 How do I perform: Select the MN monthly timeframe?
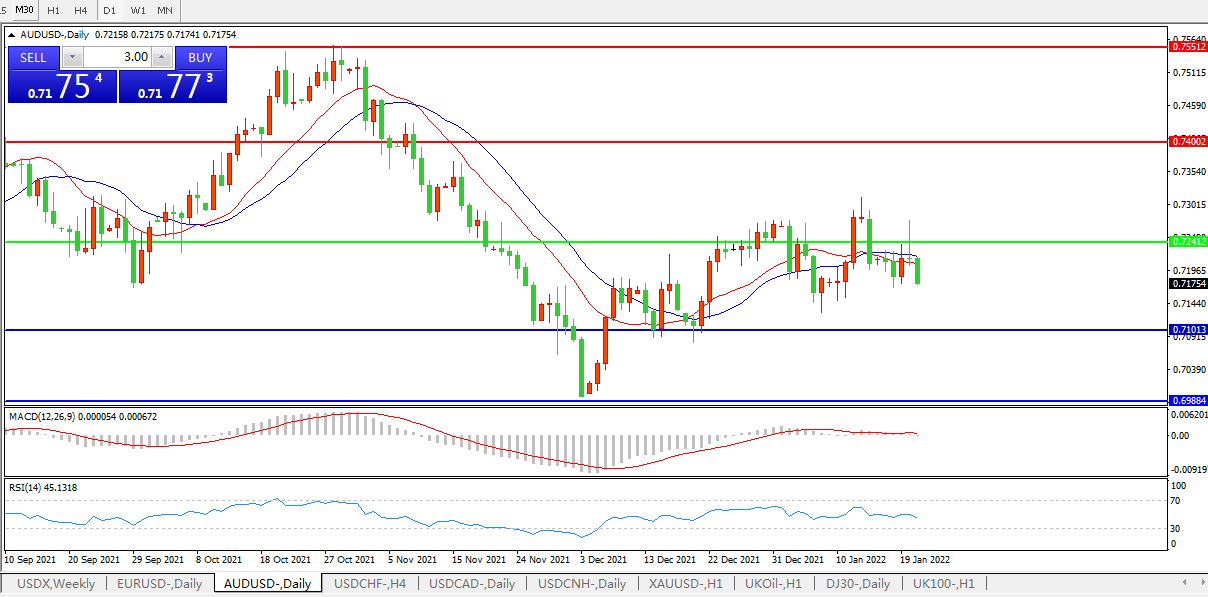click(x=165, y=10)
